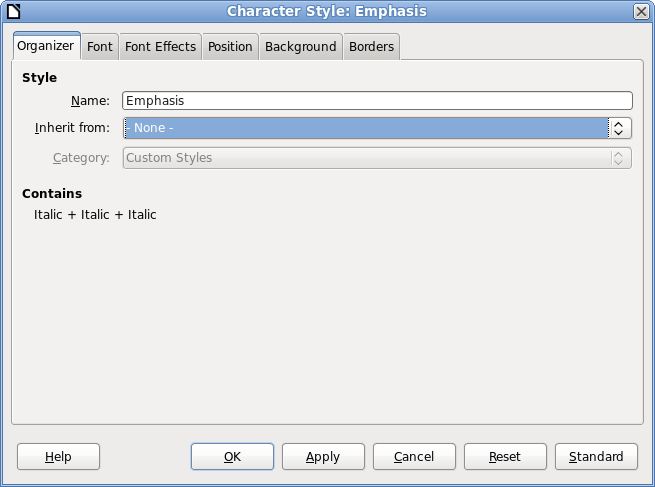Open the Borders tab
Image resolution: width=655 pixels, height=487 pixels.
coord(371,47)
